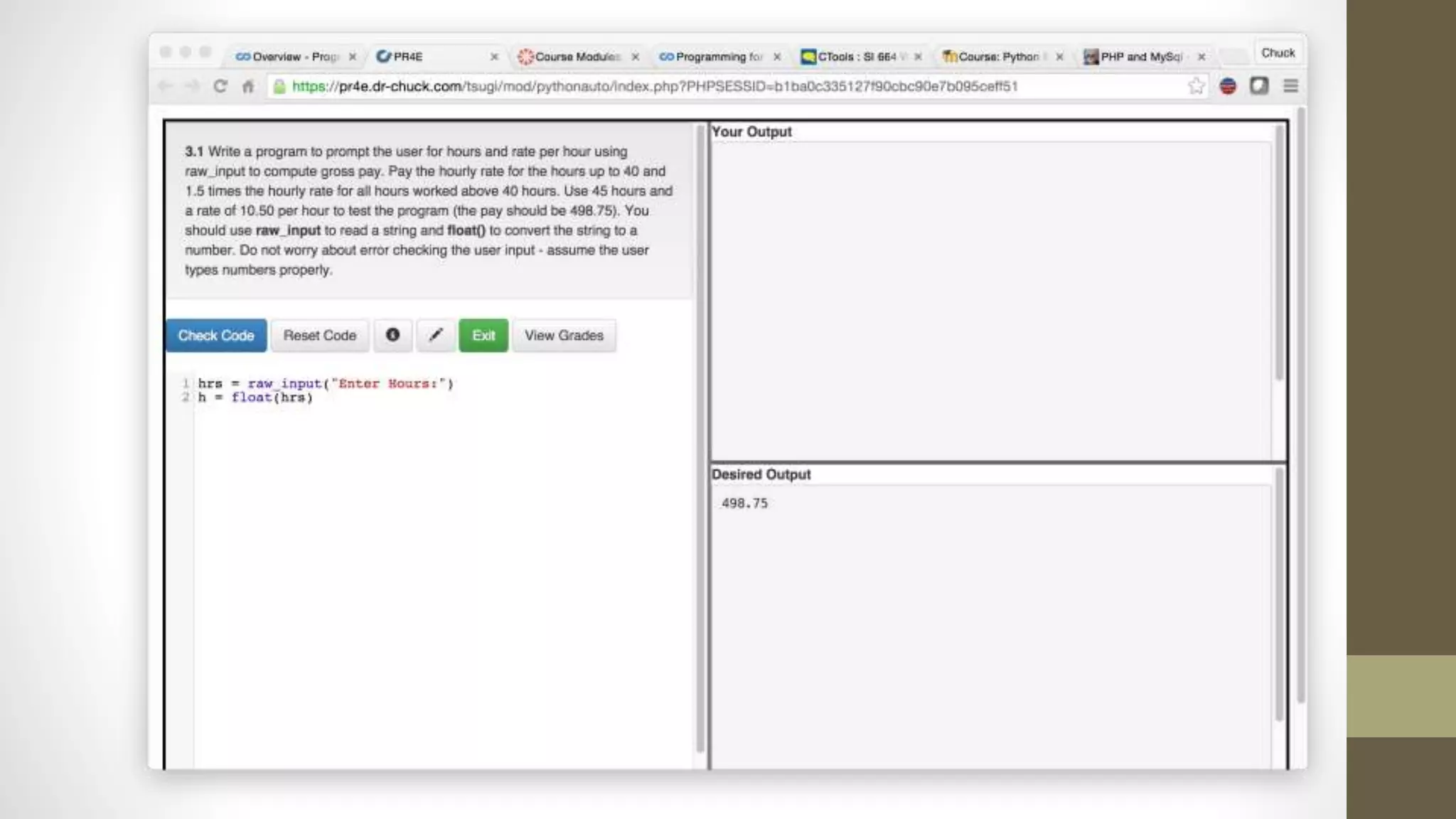Click the browser reload icon
Viewport: 1456px width, 819px height.
coord(220,86)
